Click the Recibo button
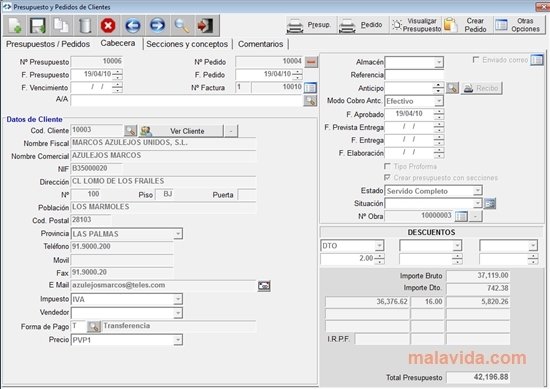Image resolution: width=550 pixels, height=389 pixels. (x=481, y=88)
